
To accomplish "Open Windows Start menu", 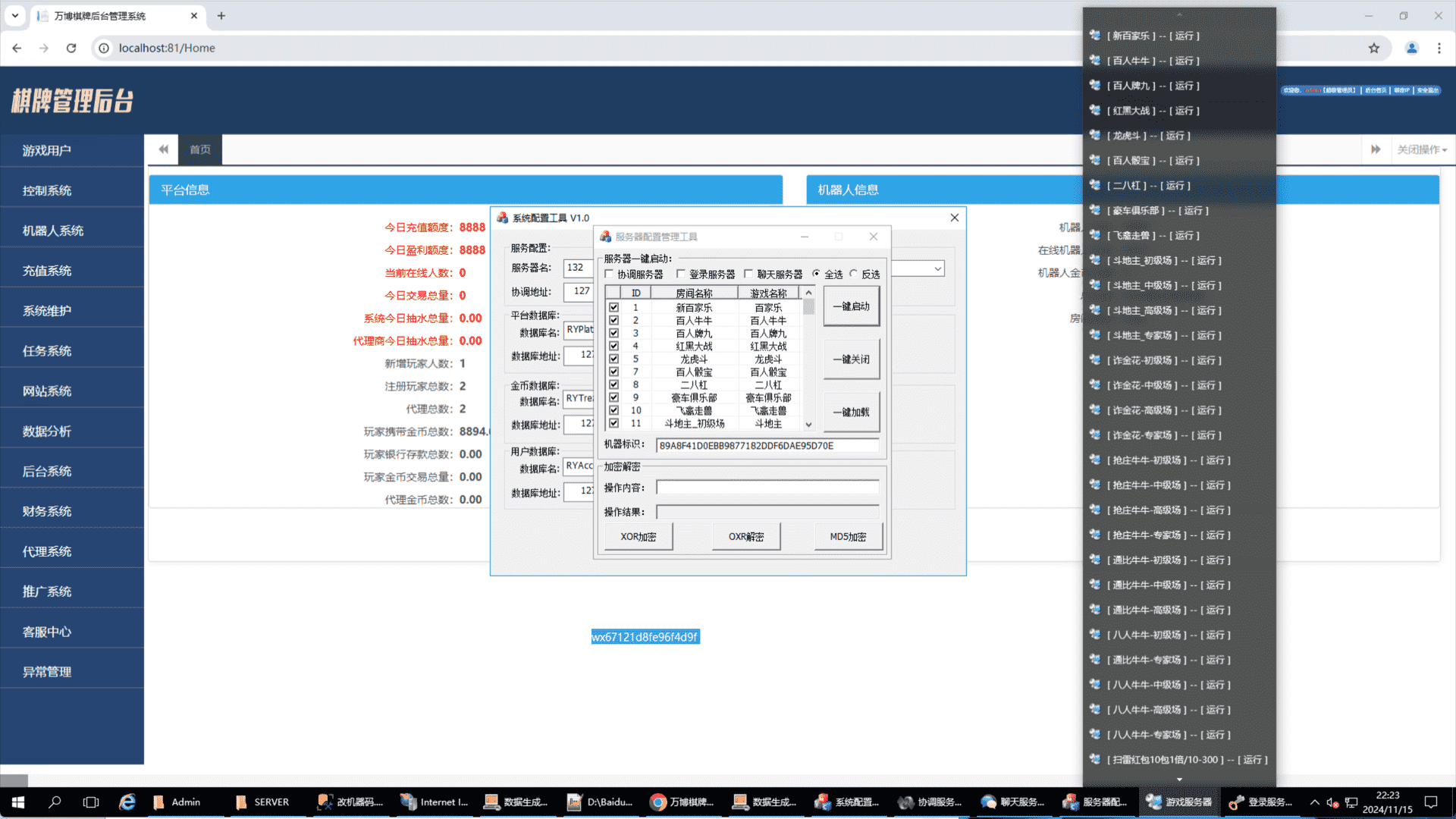I will [18, 802].
